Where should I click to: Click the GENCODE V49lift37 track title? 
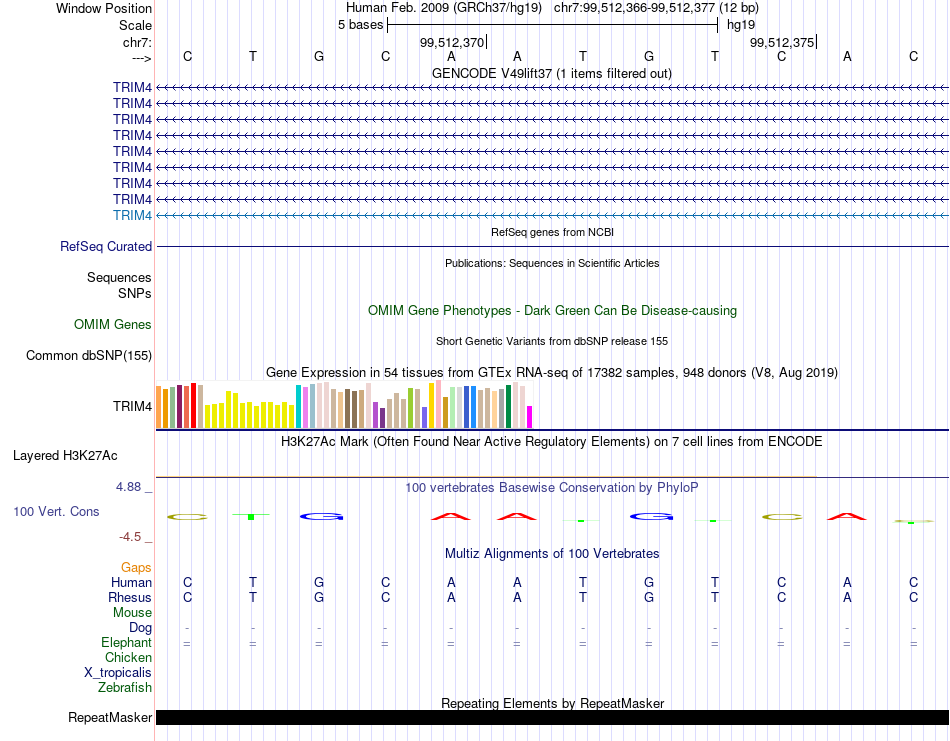pyautogui.click(x=552, y=73)
